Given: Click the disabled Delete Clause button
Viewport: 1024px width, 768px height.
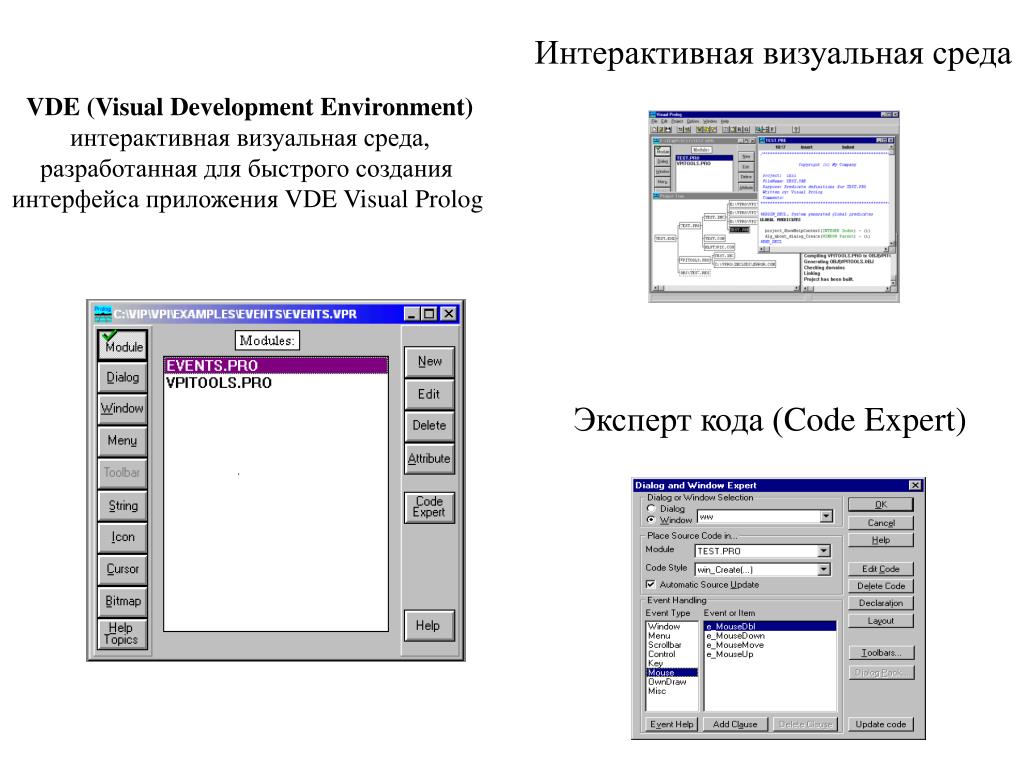Looking at the screenshot, I should tap(805, 724).
